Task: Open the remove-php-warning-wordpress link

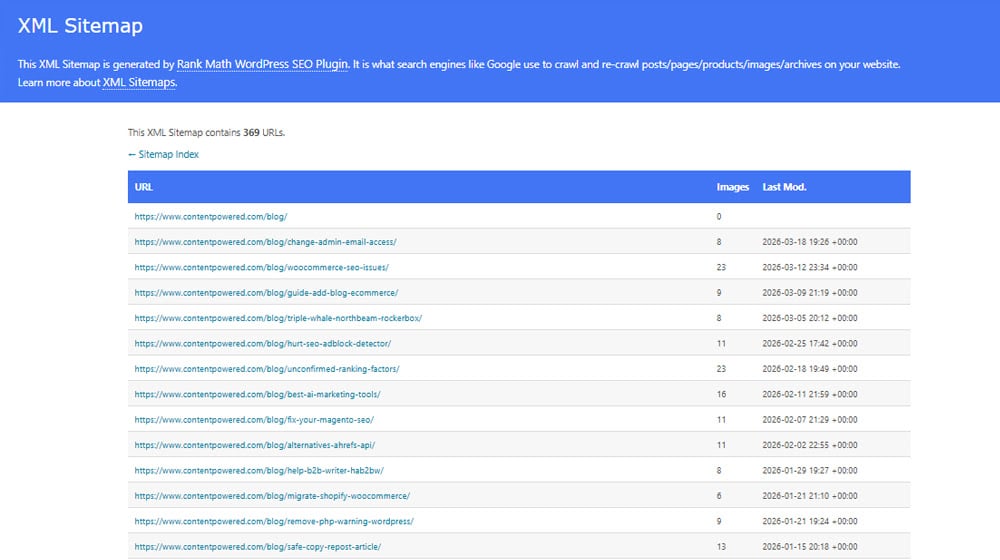Action: point(274,522)
